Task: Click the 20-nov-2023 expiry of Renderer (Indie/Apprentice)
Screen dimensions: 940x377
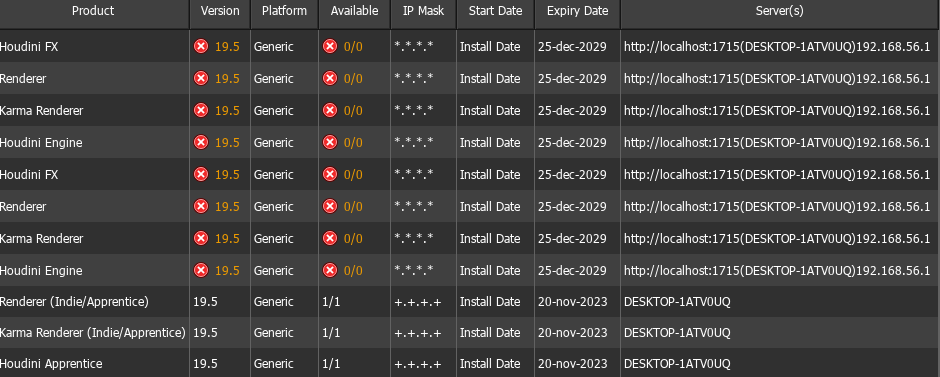Action: pos(573,301)
